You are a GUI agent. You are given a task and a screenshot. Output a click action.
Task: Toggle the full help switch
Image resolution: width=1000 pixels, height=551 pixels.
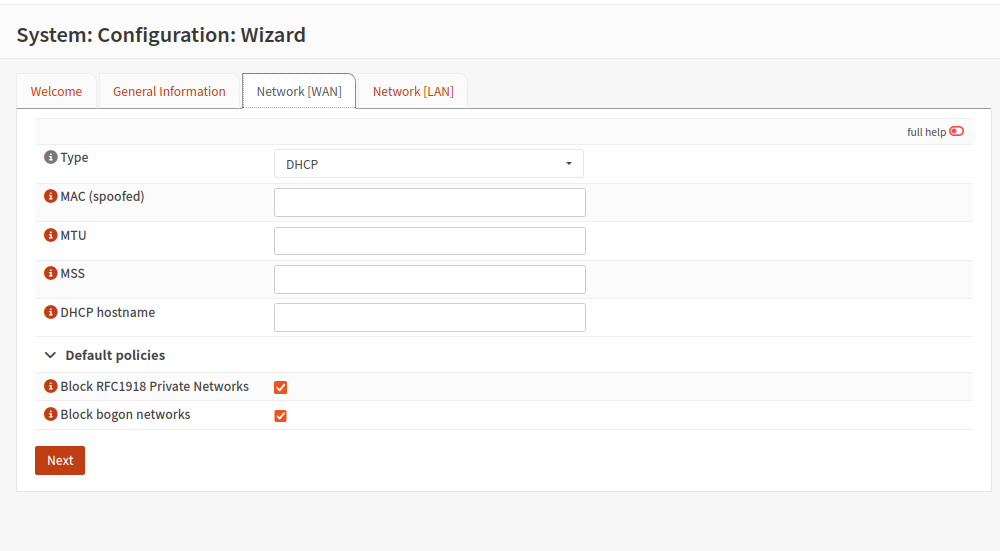pos(956,132)
